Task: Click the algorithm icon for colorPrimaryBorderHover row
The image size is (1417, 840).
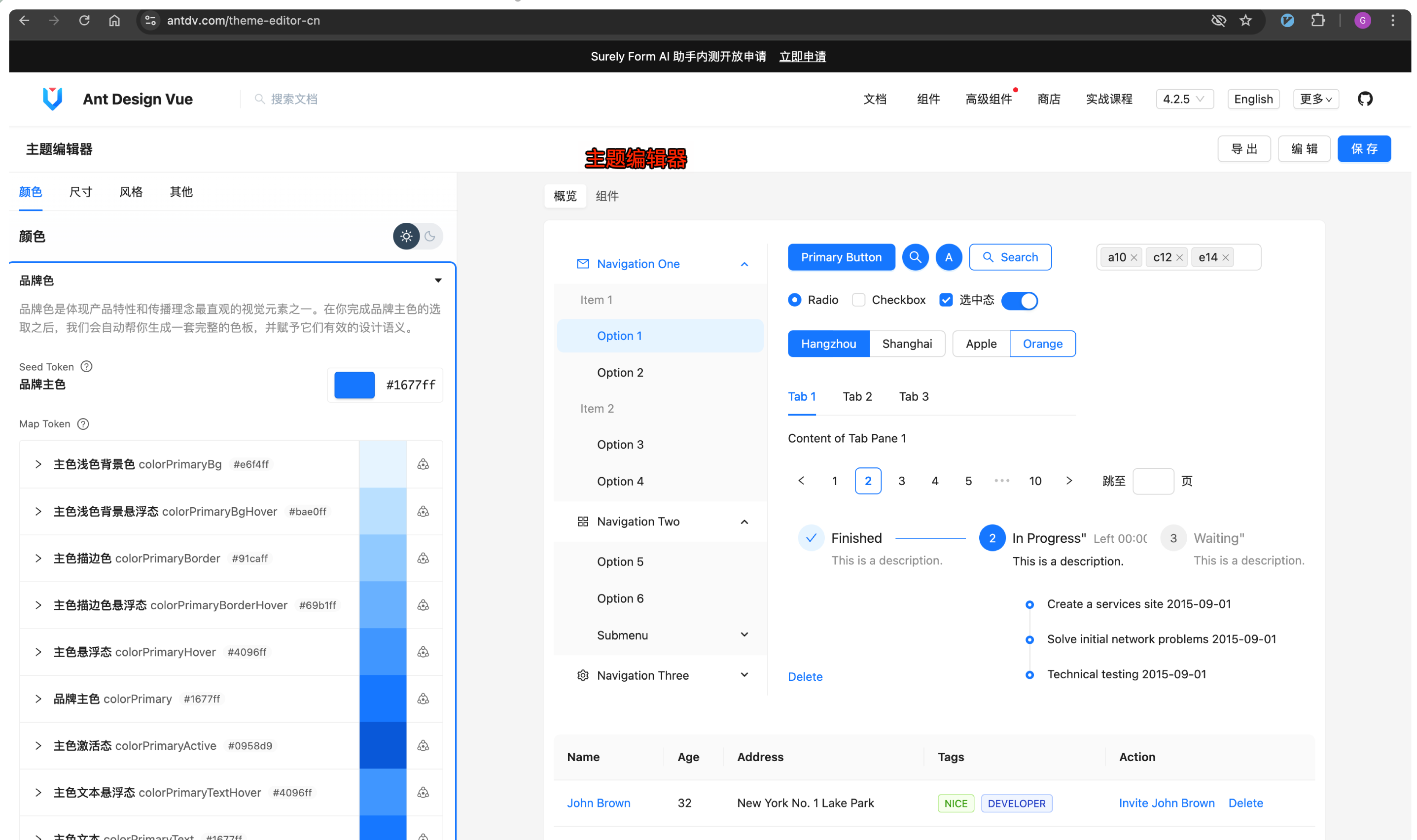Action: (423, 605)
